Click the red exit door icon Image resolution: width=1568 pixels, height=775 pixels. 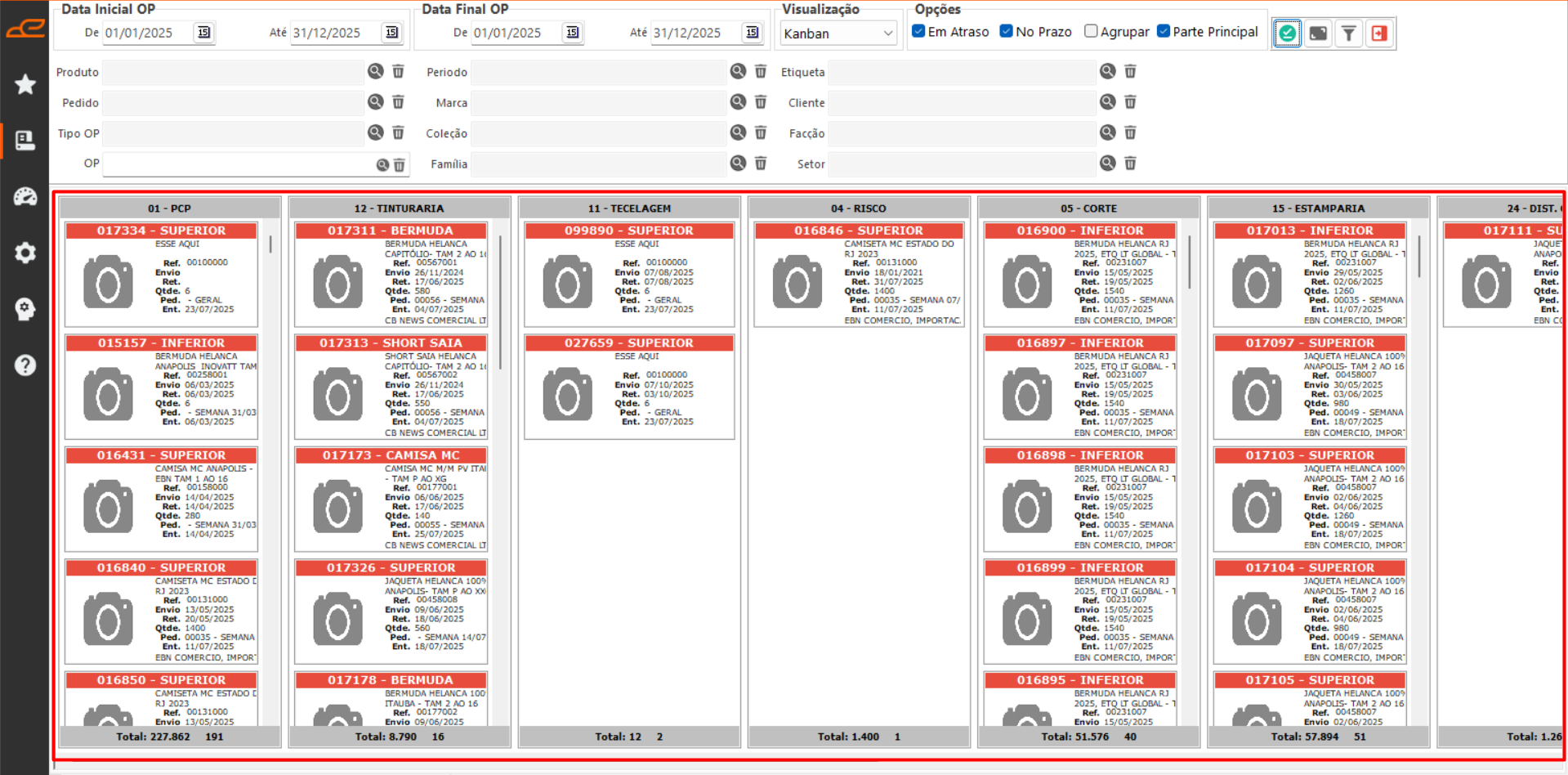point(1379,34)
